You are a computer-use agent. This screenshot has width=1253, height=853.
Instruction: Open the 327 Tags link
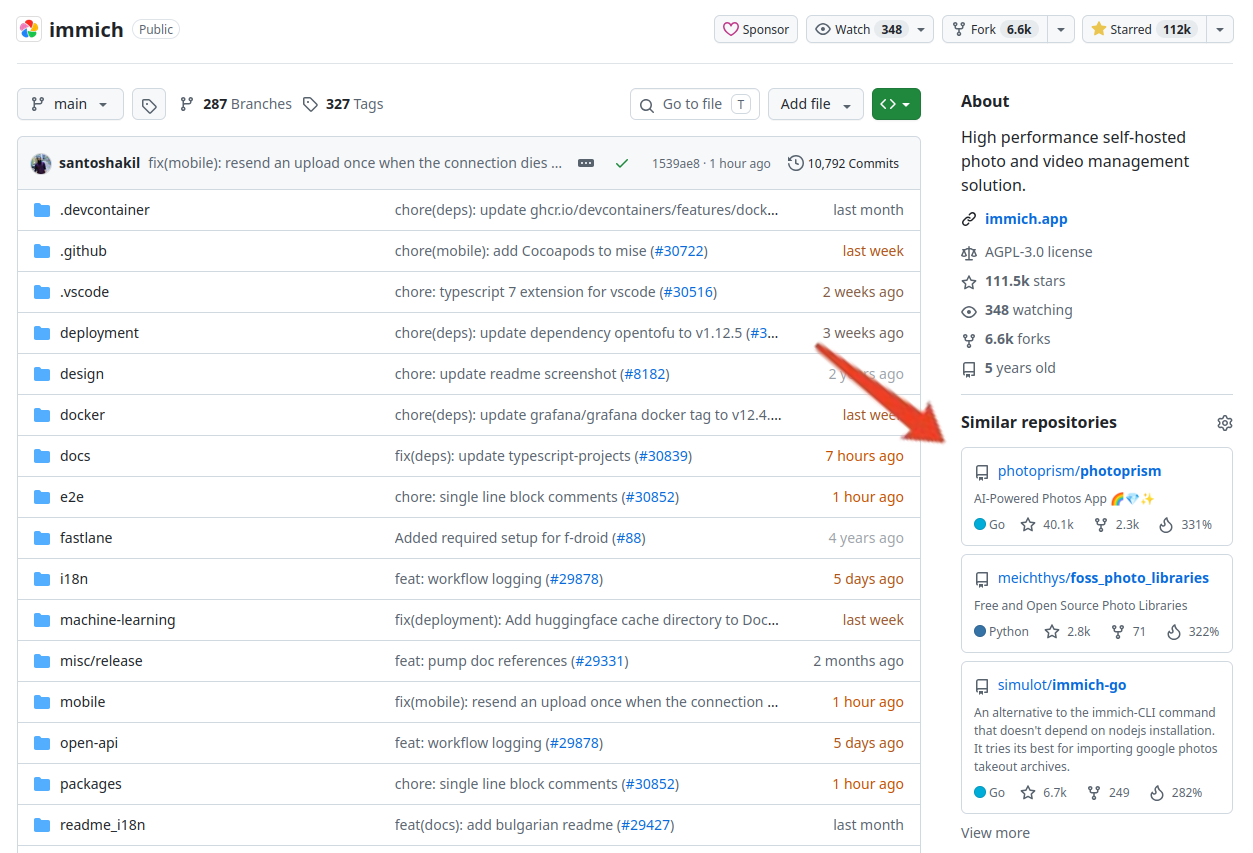[x=343, y=104]
